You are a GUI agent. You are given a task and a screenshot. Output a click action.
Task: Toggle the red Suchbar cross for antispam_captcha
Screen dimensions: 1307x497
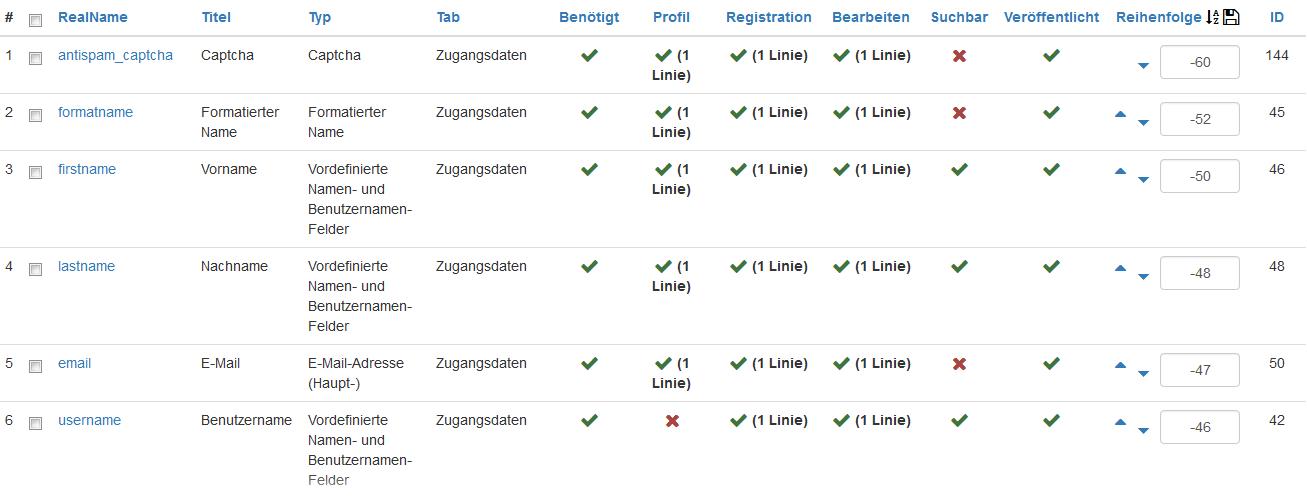959,56
